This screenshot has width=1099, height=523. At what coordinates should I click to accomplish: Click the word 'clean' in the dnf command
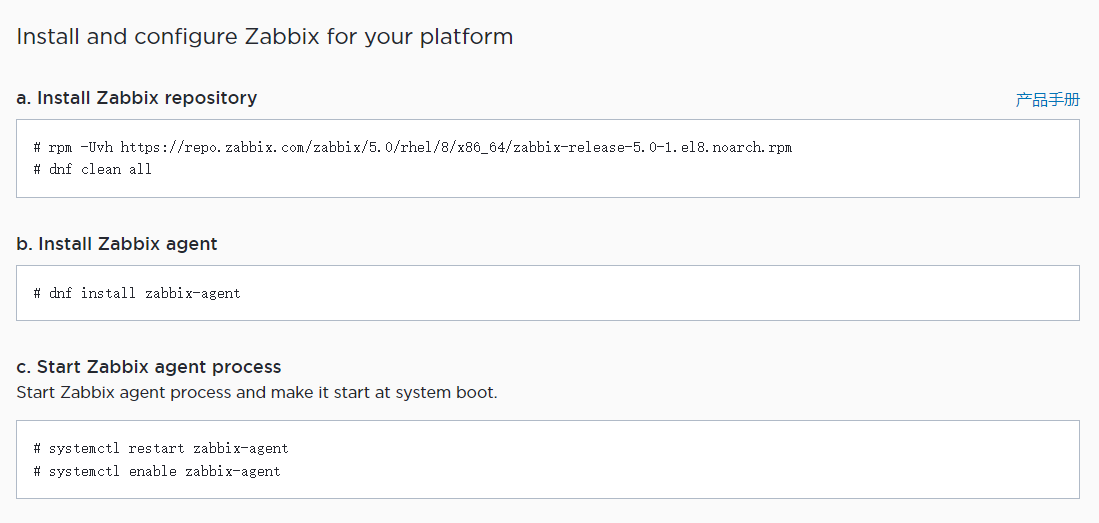tap(100, 169)
